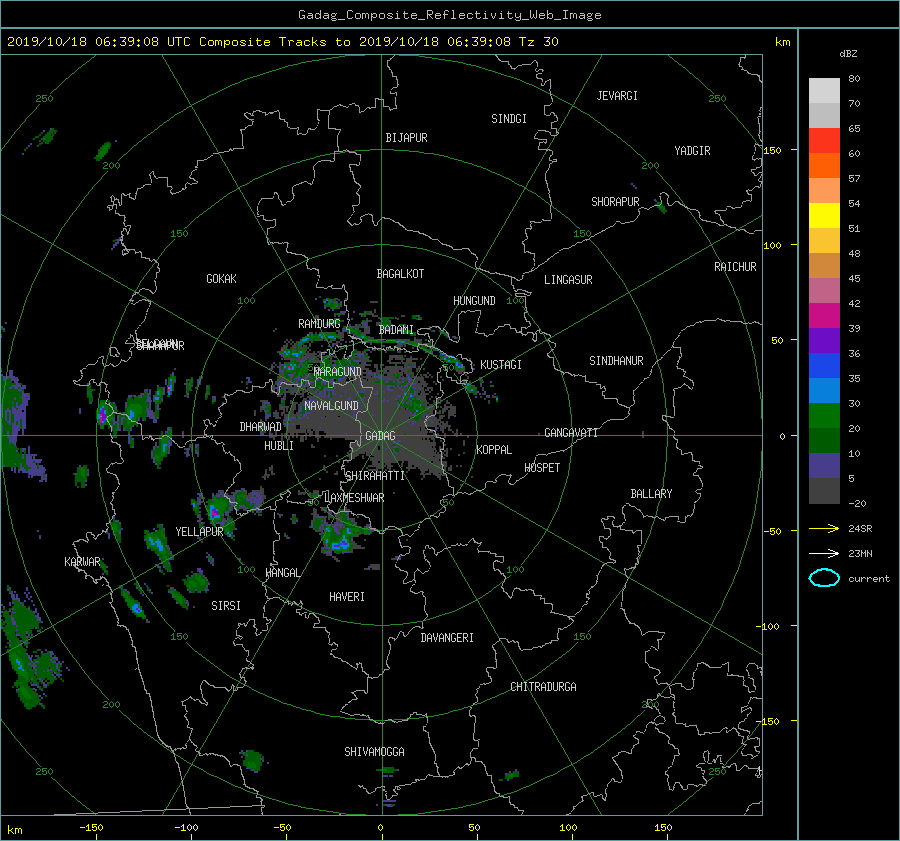Click the KARWAR city label
Image resolution: width=900 pixels, height=841 pixels.
(82, 561)
